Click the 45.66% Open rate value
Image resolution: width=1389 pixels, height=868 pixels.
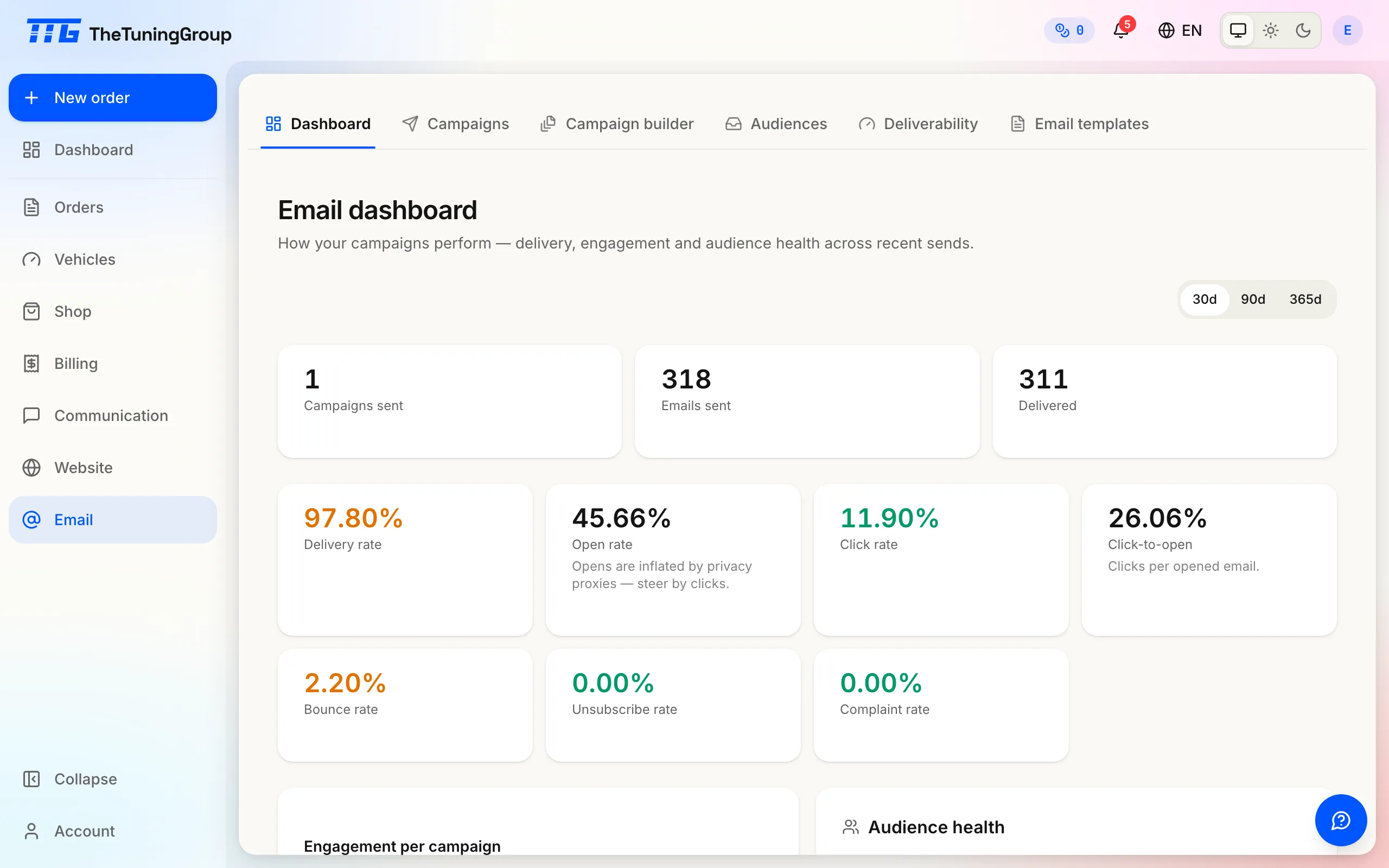(621, 519)
